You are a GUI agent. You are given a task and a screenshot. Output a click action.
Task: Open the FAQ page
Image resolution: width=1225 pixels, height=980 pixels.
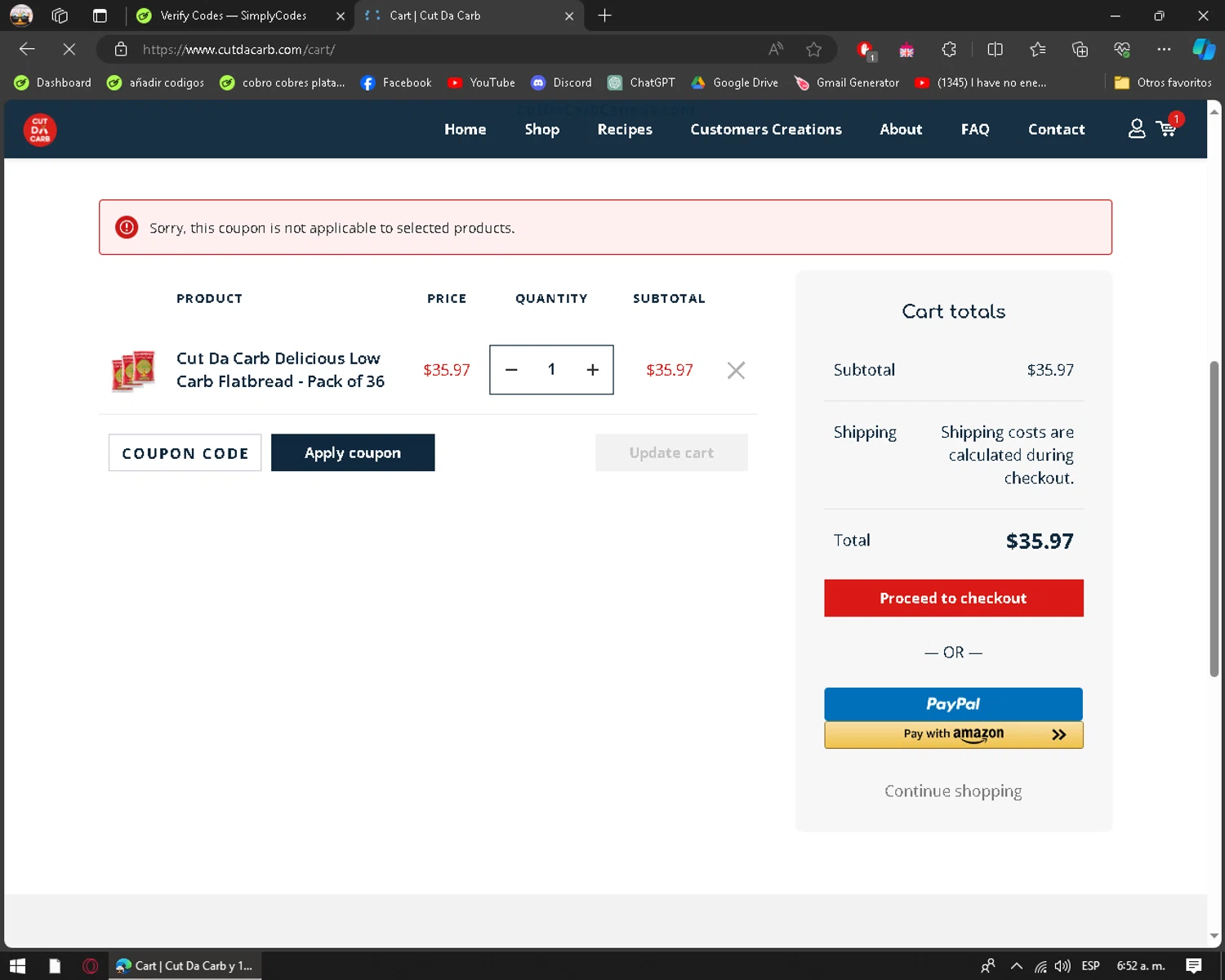coord(975,129)
